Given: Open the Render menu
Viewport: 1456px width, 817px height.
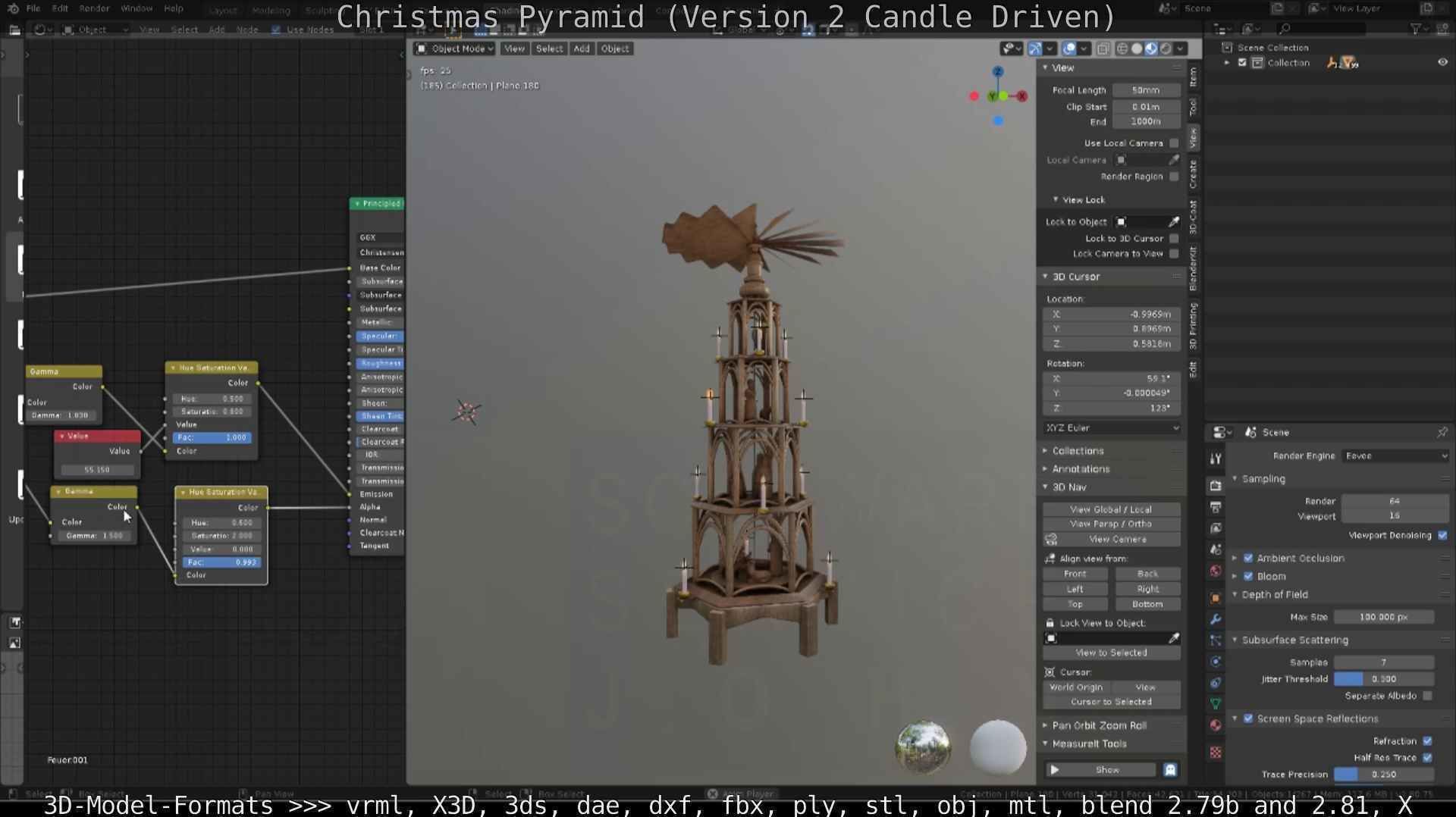Looking at the screenshot, I should [x=94, y=8].
